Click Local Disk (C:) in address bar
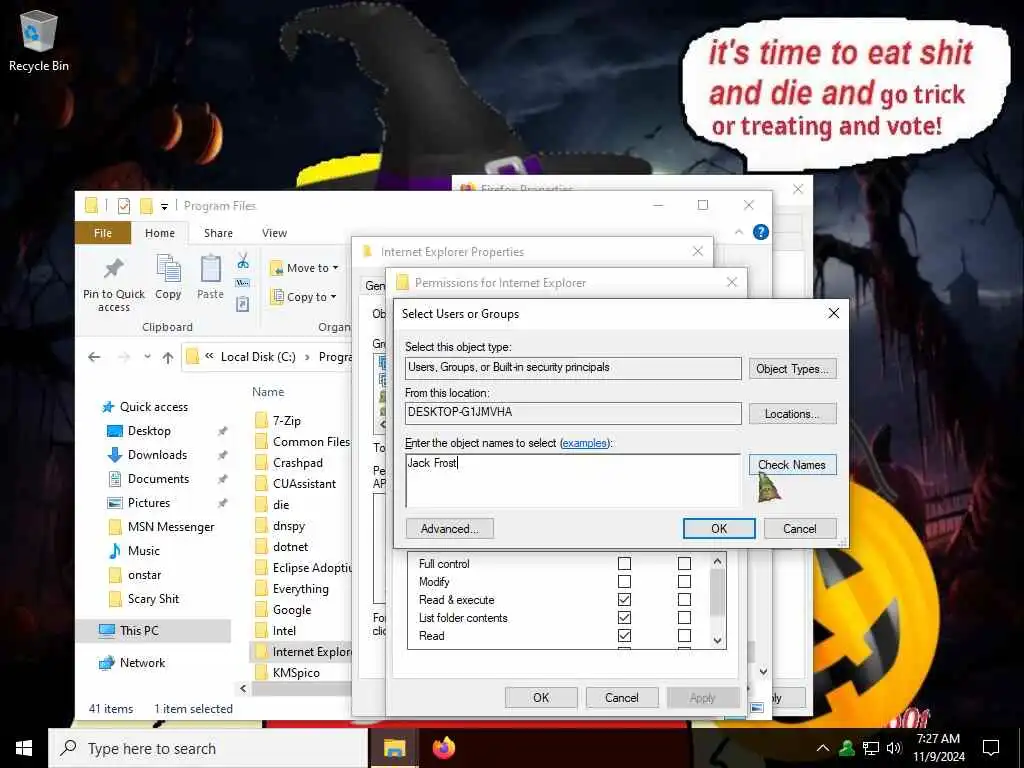 258,357
